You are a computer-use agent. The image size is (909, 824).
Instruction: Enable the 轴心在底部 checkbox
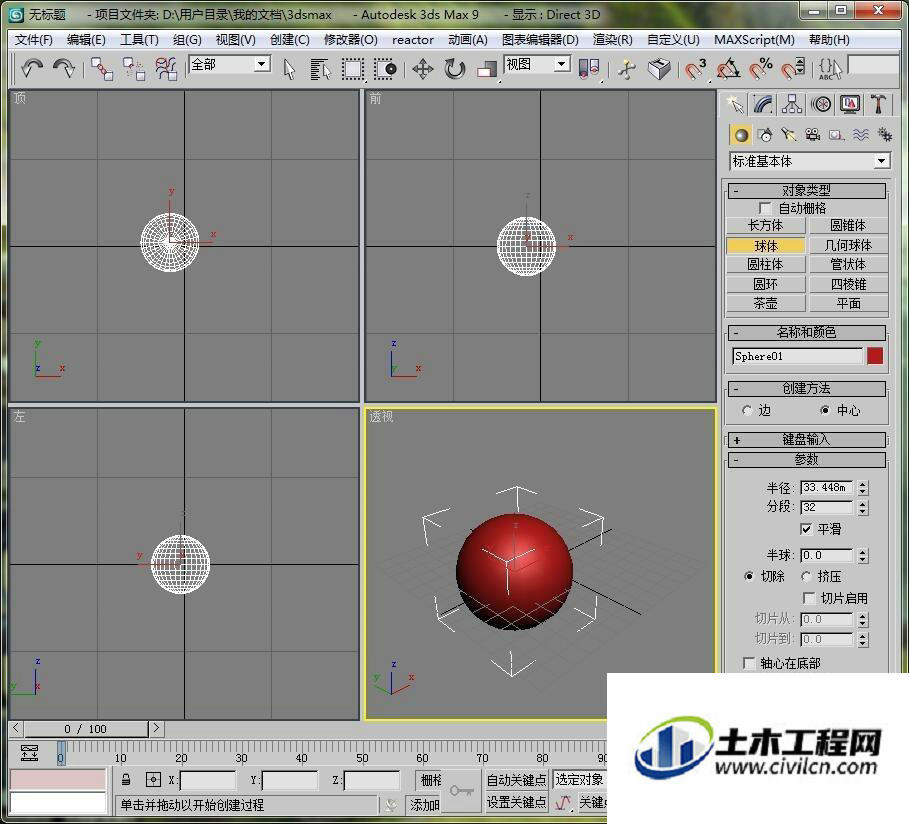[749, 663]
